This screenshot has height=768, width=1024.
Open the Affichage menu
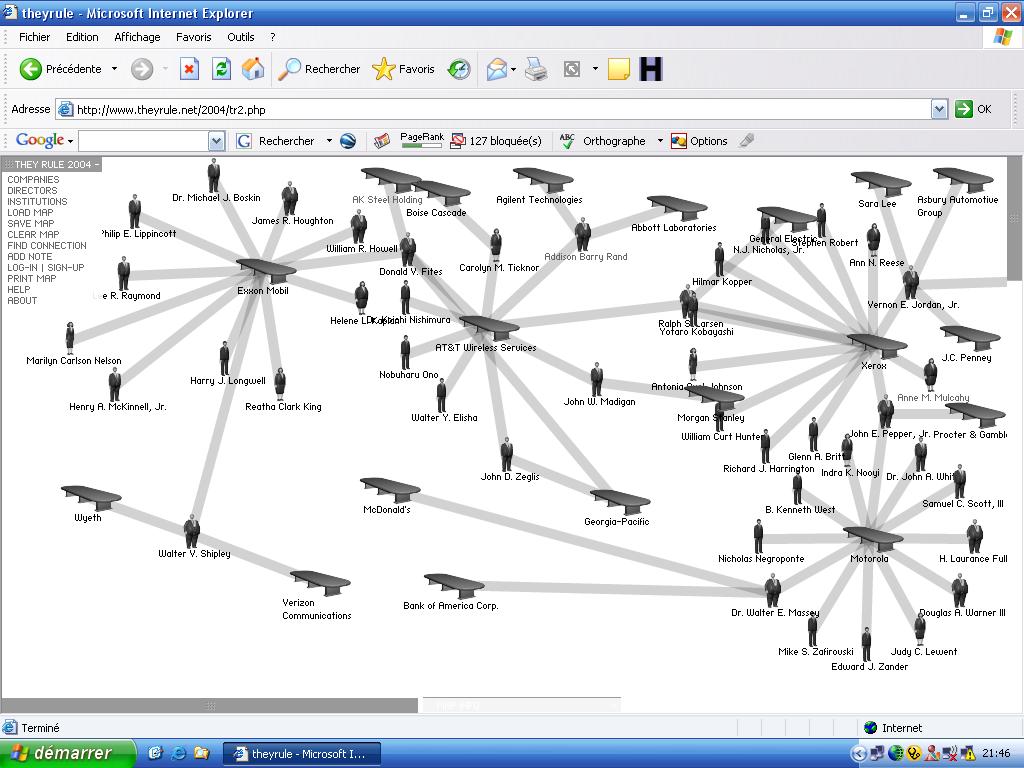137,37
